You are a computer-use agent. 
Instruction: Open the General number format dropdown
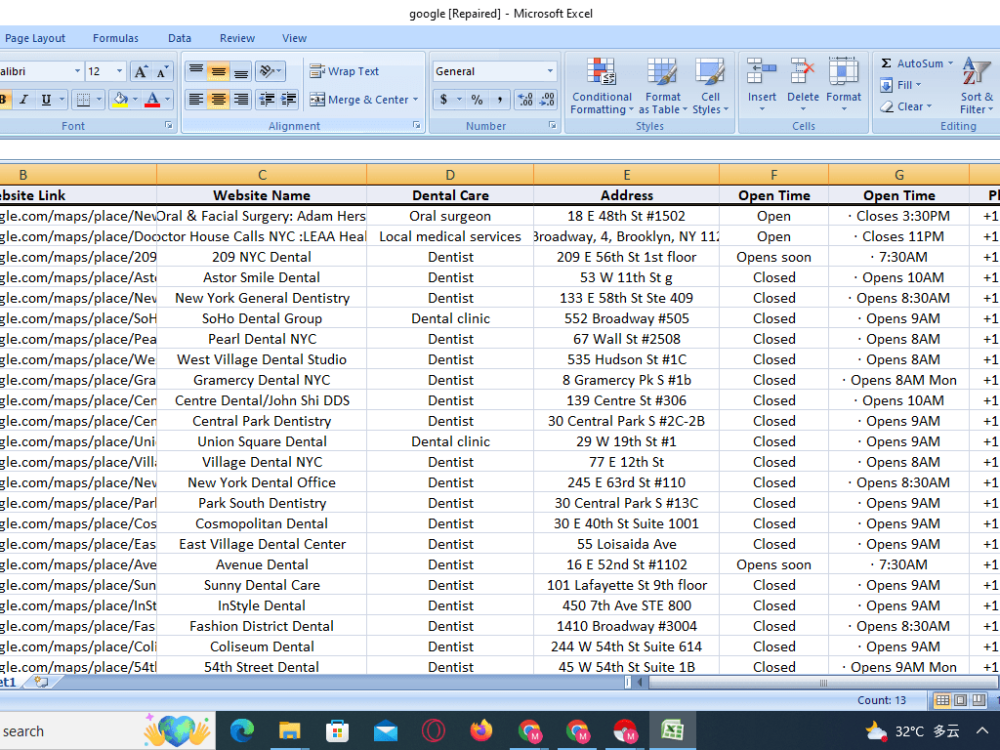pyautogui.click(x=550, y=71)
